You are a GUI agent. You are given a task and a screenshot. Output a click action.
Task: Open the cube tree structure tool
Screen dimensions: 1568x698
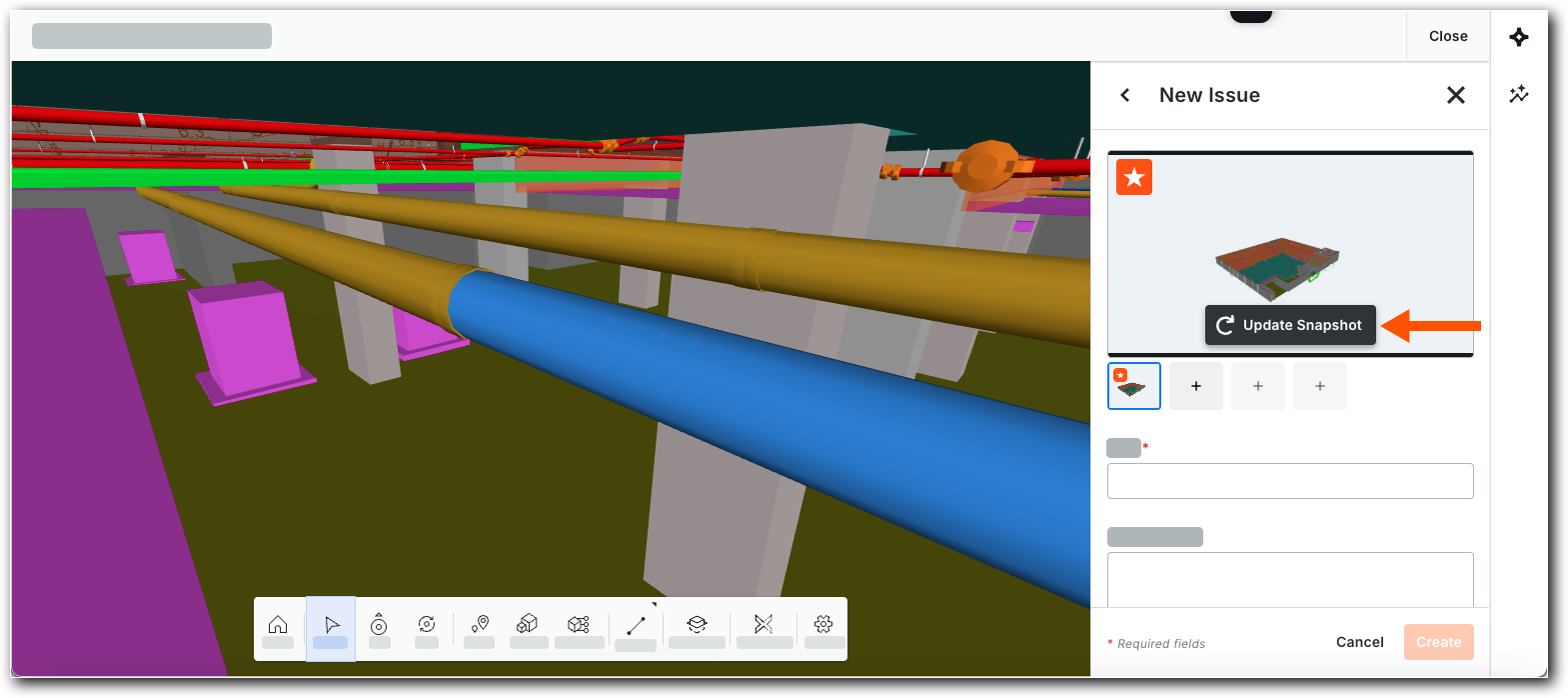click(579, 625)
